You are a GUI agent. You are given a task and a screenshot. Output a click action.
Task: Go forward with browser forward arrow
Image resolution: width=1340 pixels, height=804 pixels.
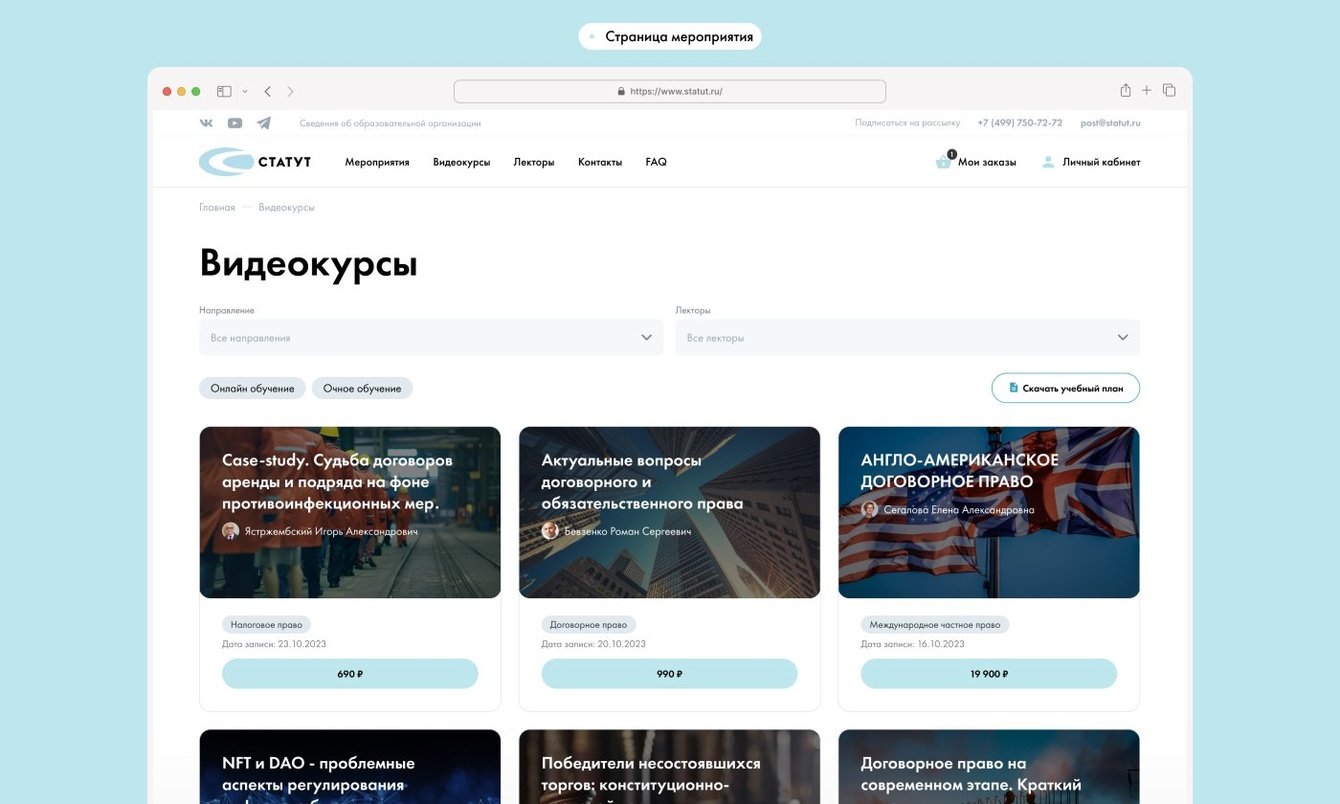[291, 91]
